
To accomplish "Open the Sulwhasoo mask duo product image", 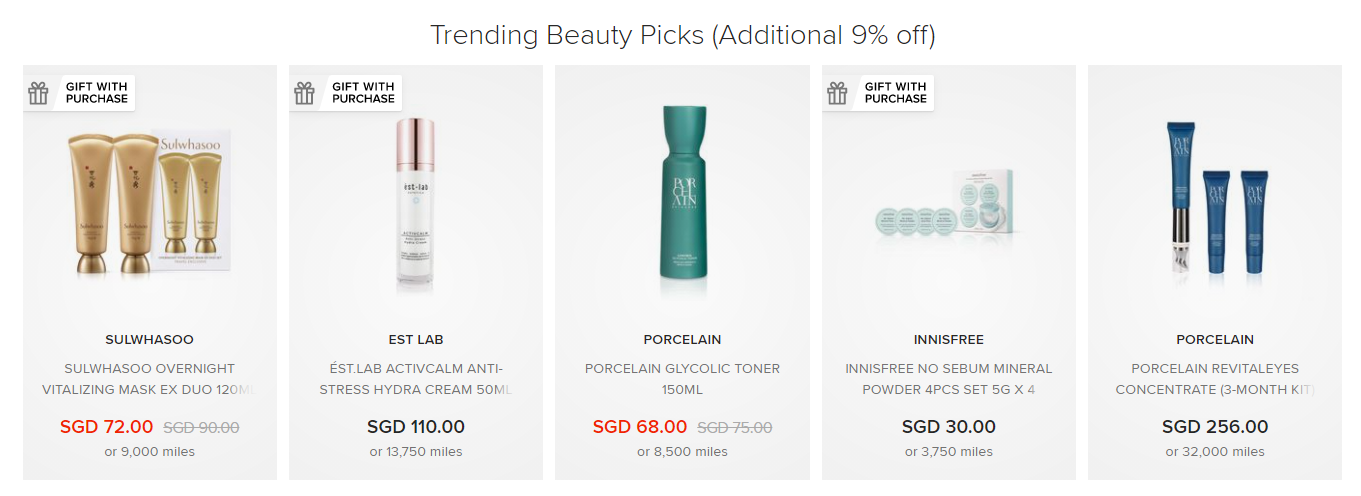I will point(150,201).
